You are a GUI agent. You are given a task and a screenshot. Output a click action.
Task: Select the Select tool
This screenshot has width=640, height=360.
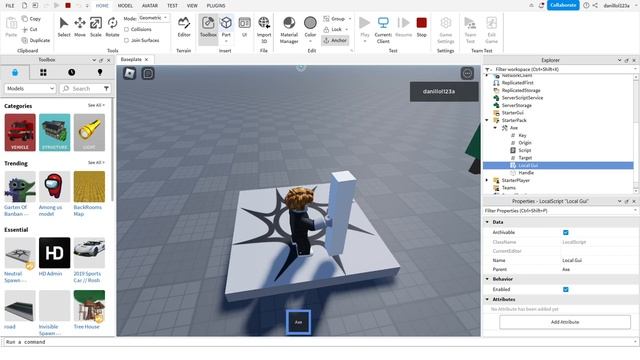point(64,27)
